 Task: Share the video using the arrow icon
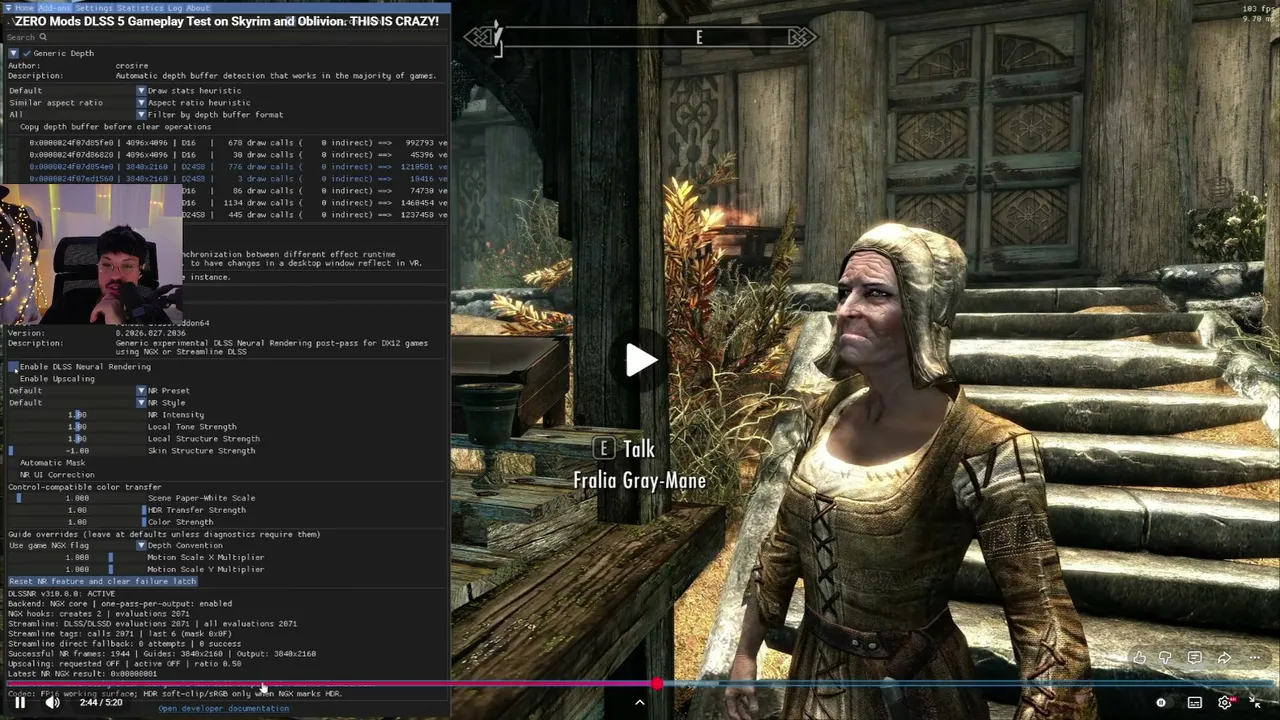(x=1224, y=658)
